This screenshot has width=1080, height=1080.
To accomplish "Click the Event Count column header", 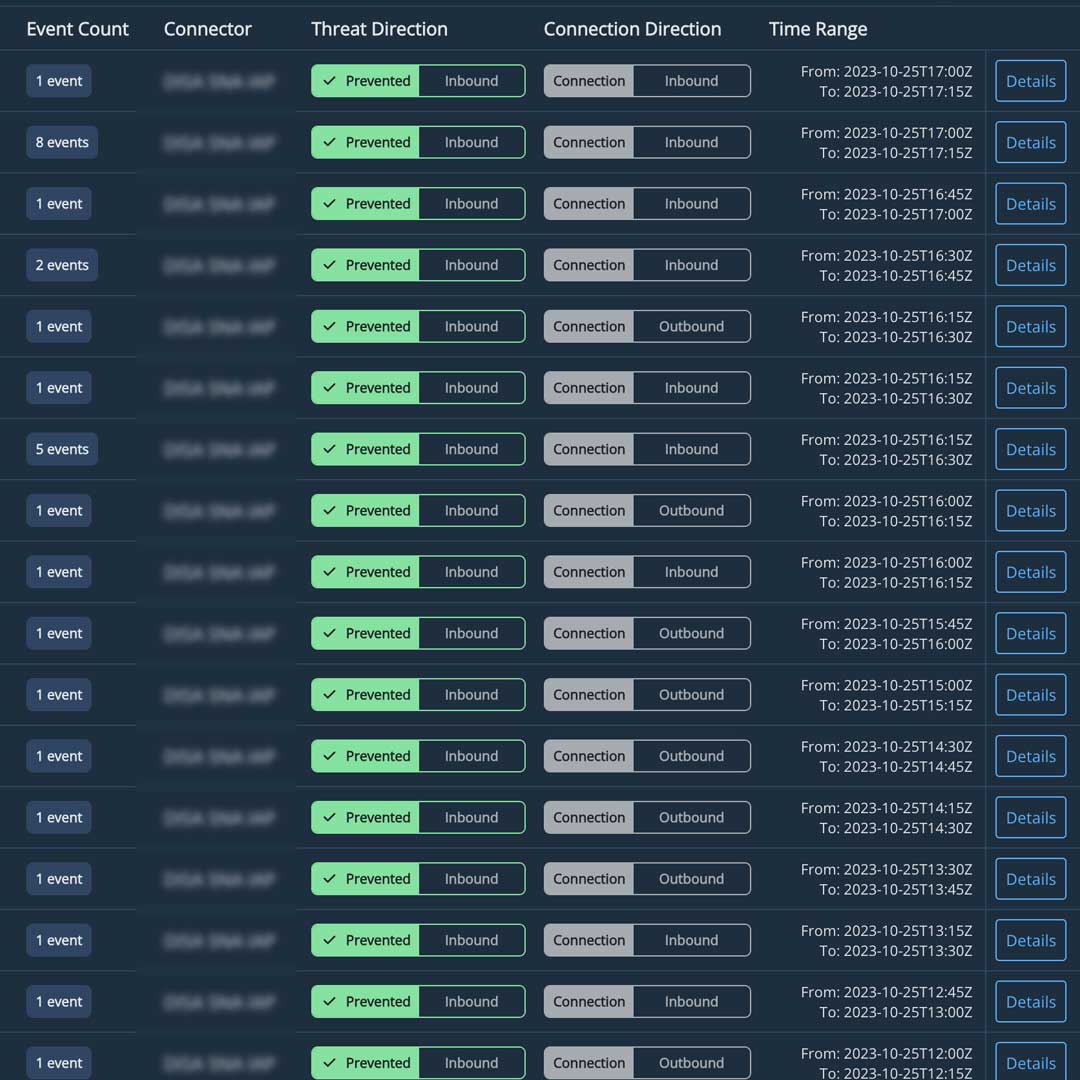I will tap(77, 29).
